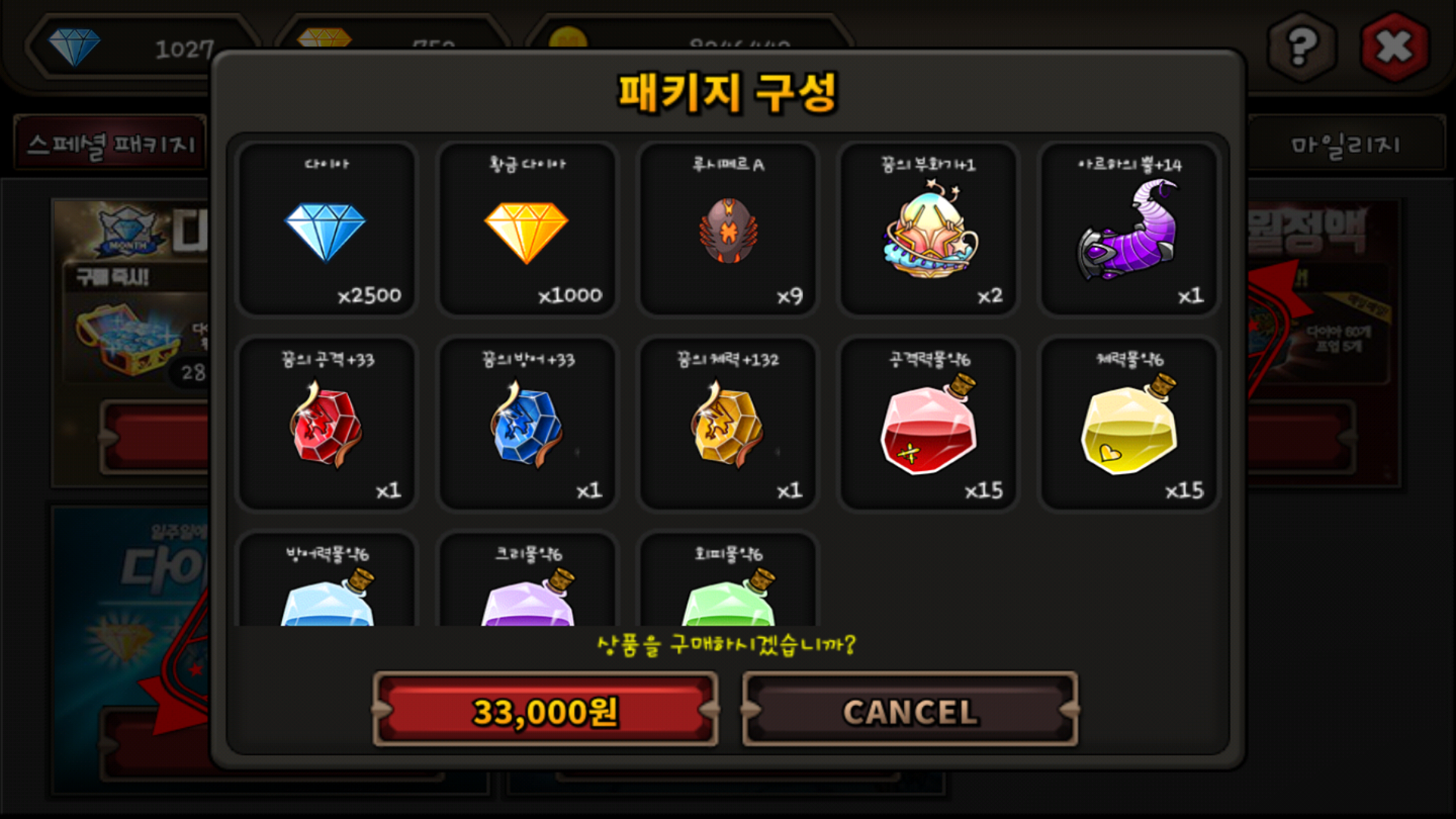
Task: Tap the purple crit potion
Action: click(x=527, y=580)
